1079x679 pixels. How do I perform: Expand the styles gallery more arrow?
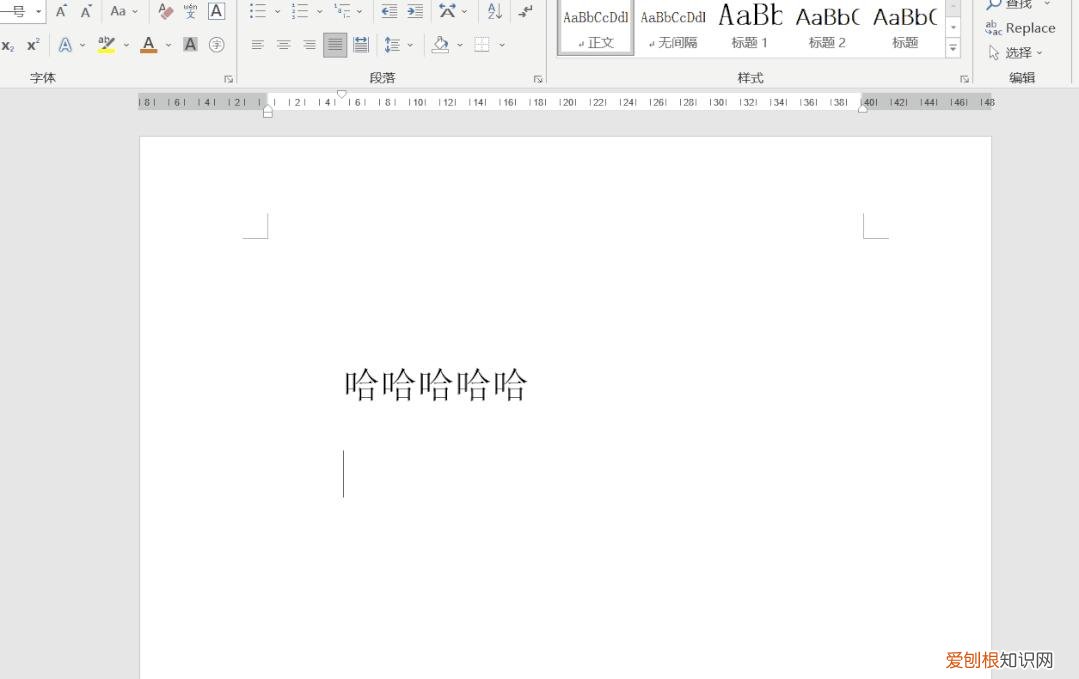[x=953, y=47]
